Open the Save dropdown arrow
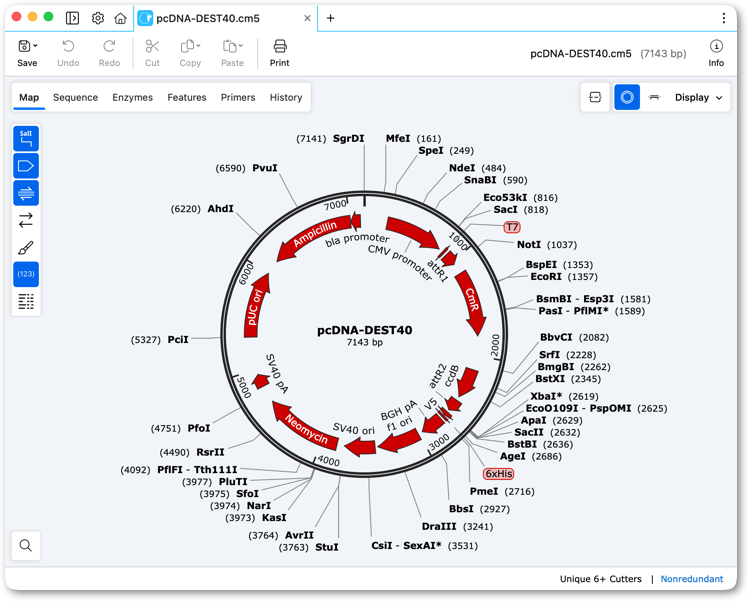Image resolution: width=748 pixels, height=601 pixels. tap(35, 46)
